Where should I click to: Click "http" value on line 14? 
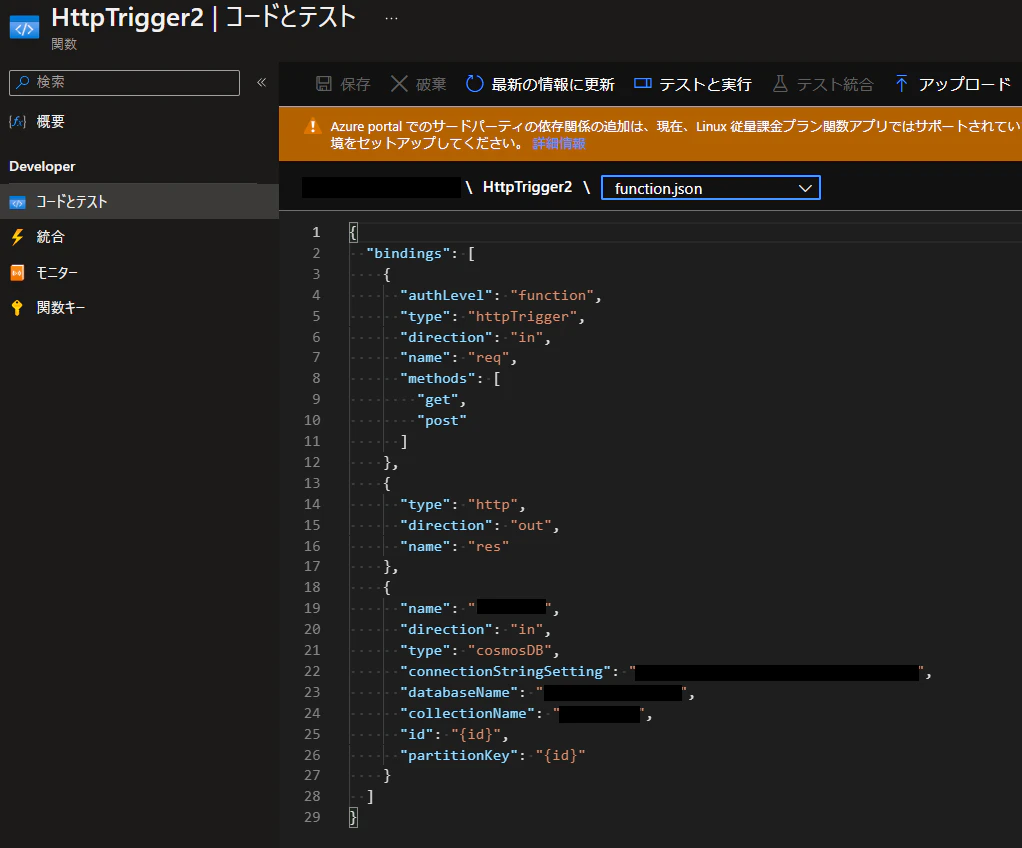click(493, 504)
